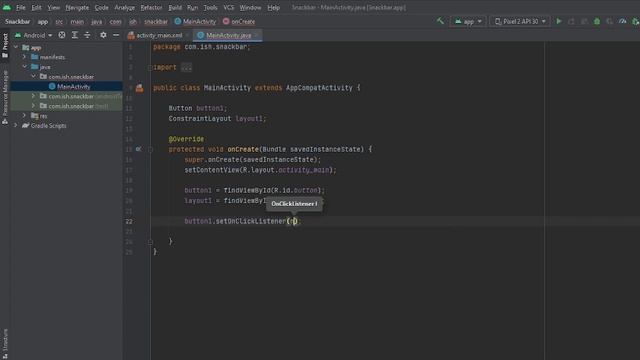Click the Make Project hammer icon

click(x=440, y=21)
